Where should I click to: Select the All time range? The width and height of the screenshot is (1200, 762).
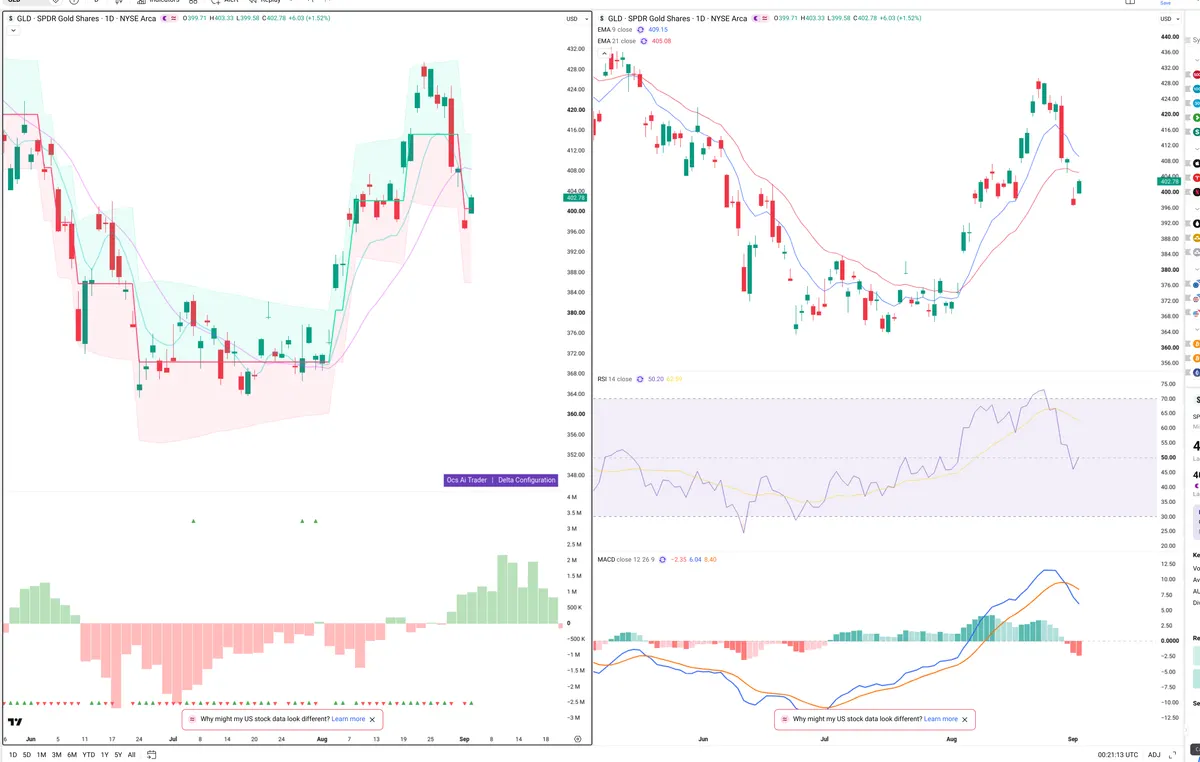point(132,755)
